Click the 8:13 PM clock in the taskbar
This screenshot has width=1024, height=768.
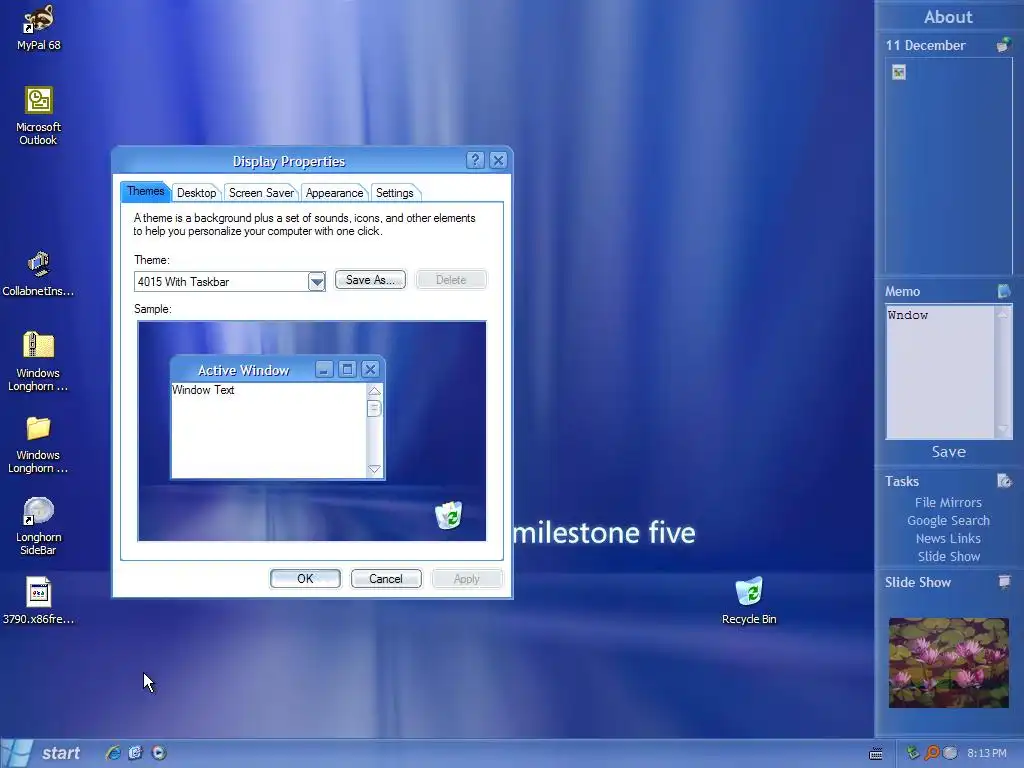click(x=987, y=753)
